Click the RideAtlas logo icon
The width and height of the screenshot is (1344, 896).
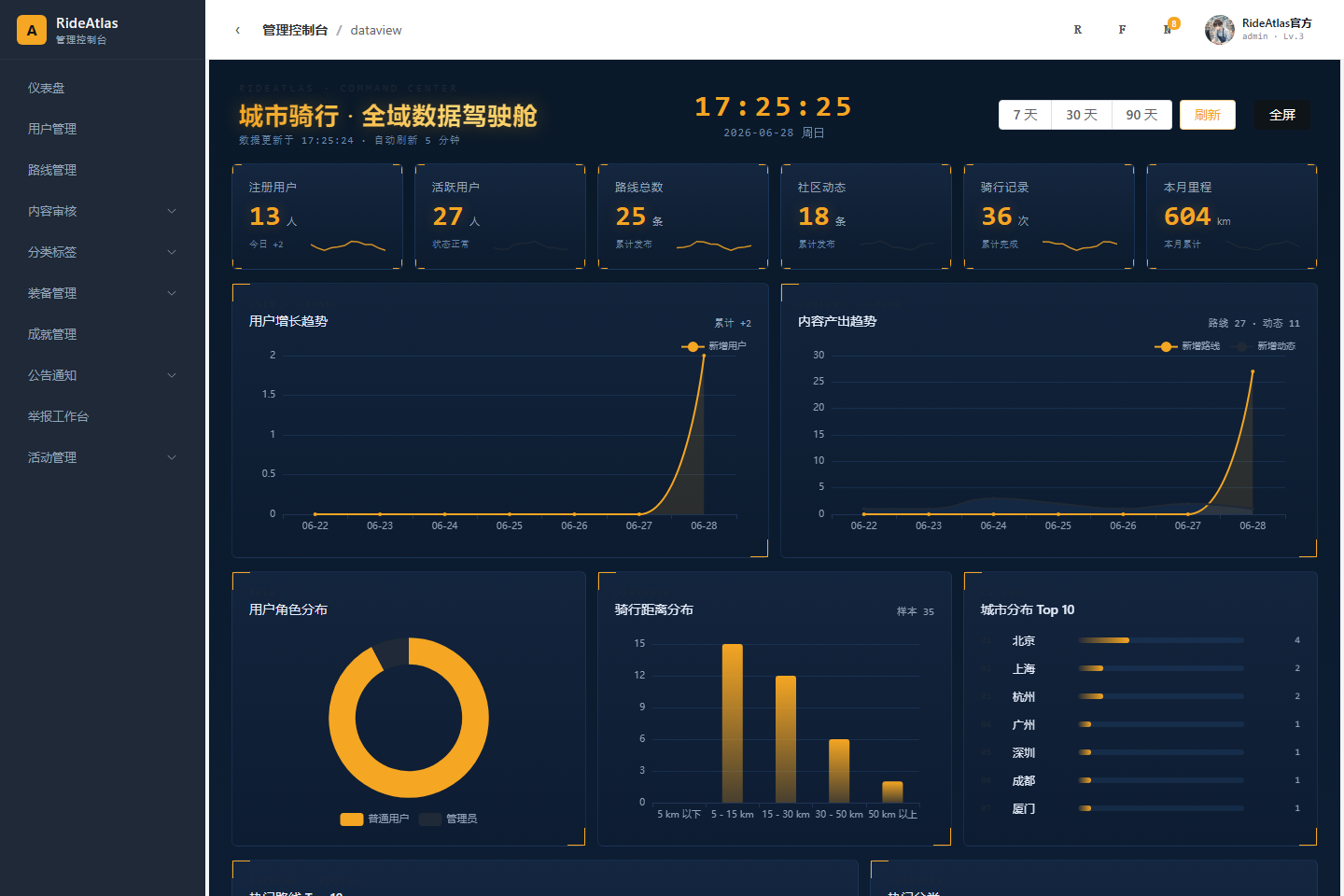(x=32, y=30)
